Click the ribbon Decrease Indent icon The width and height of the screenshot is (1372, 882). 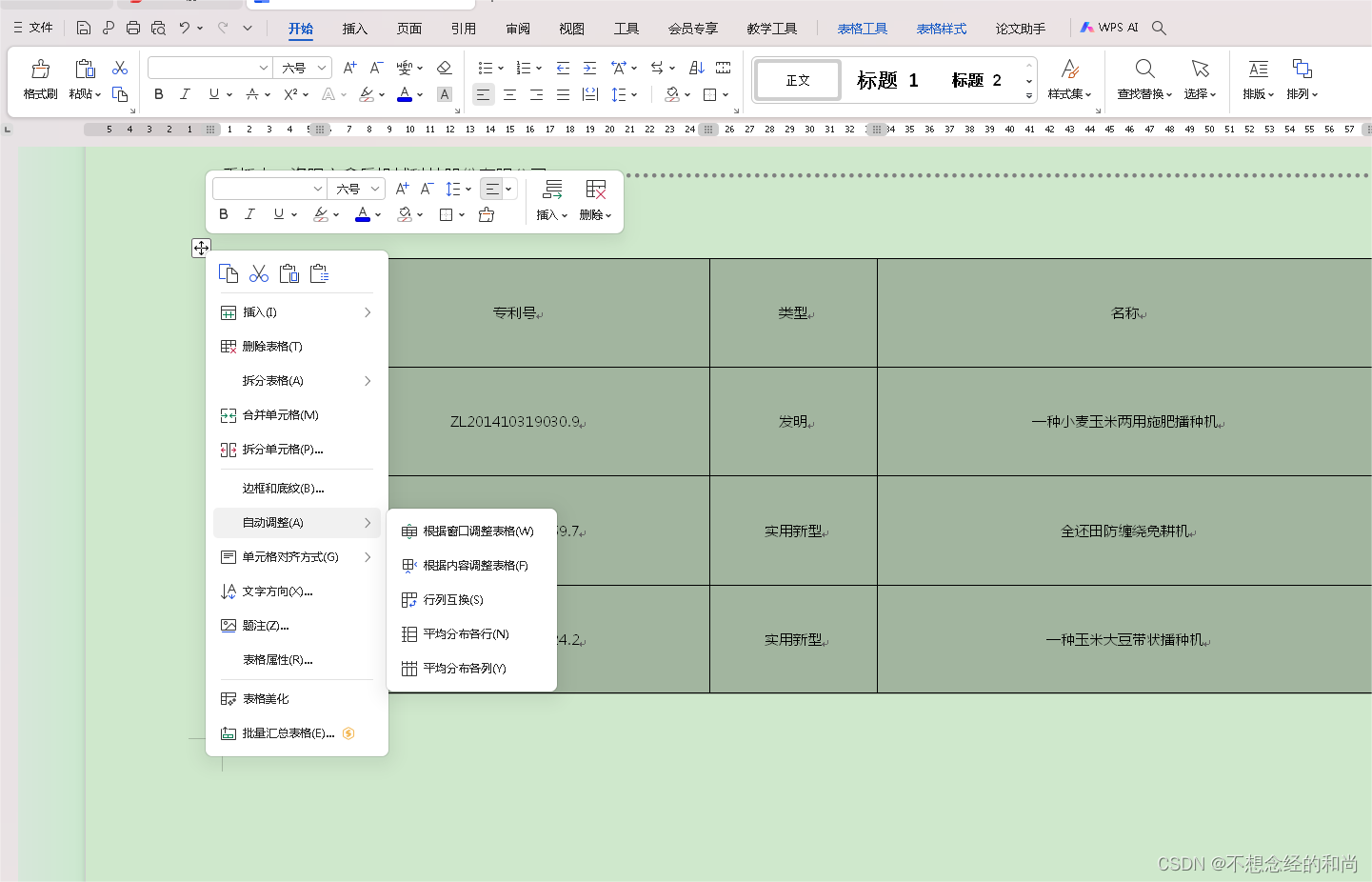click(x=563, y=68)
